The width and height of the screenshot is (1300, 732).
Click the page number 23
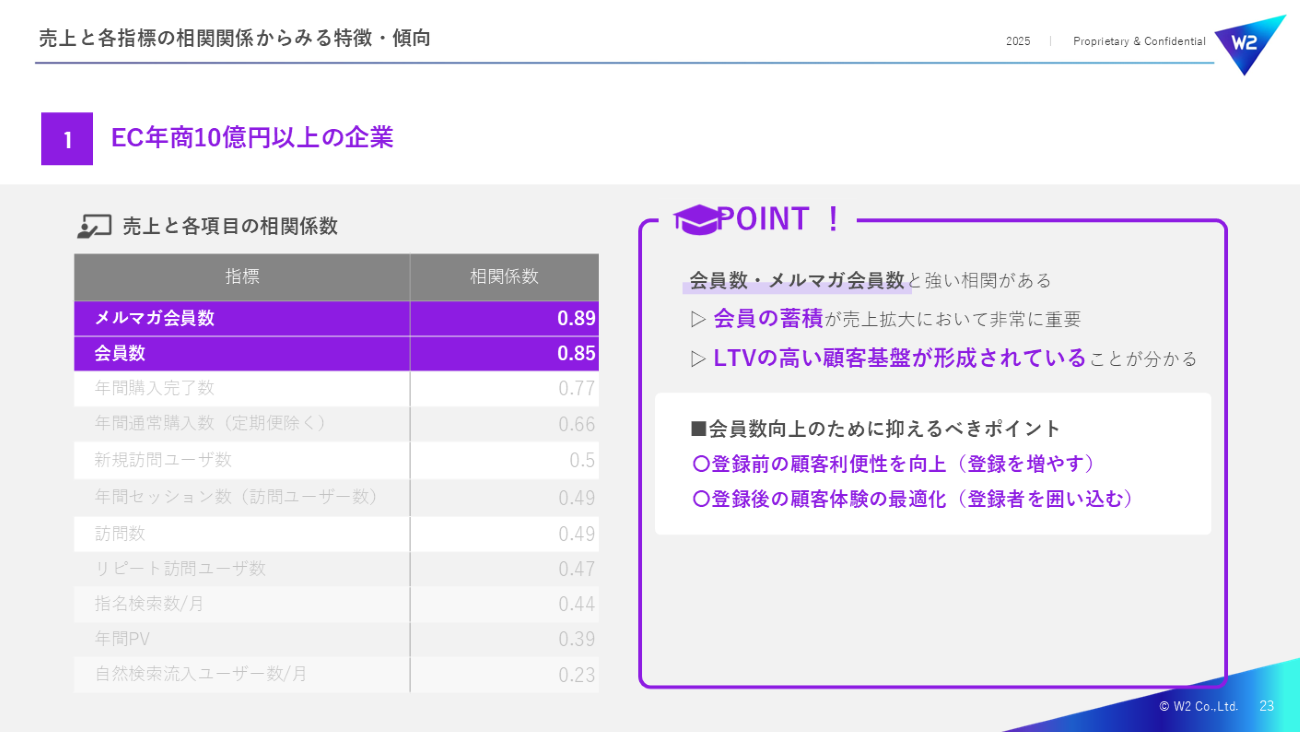1266,706
